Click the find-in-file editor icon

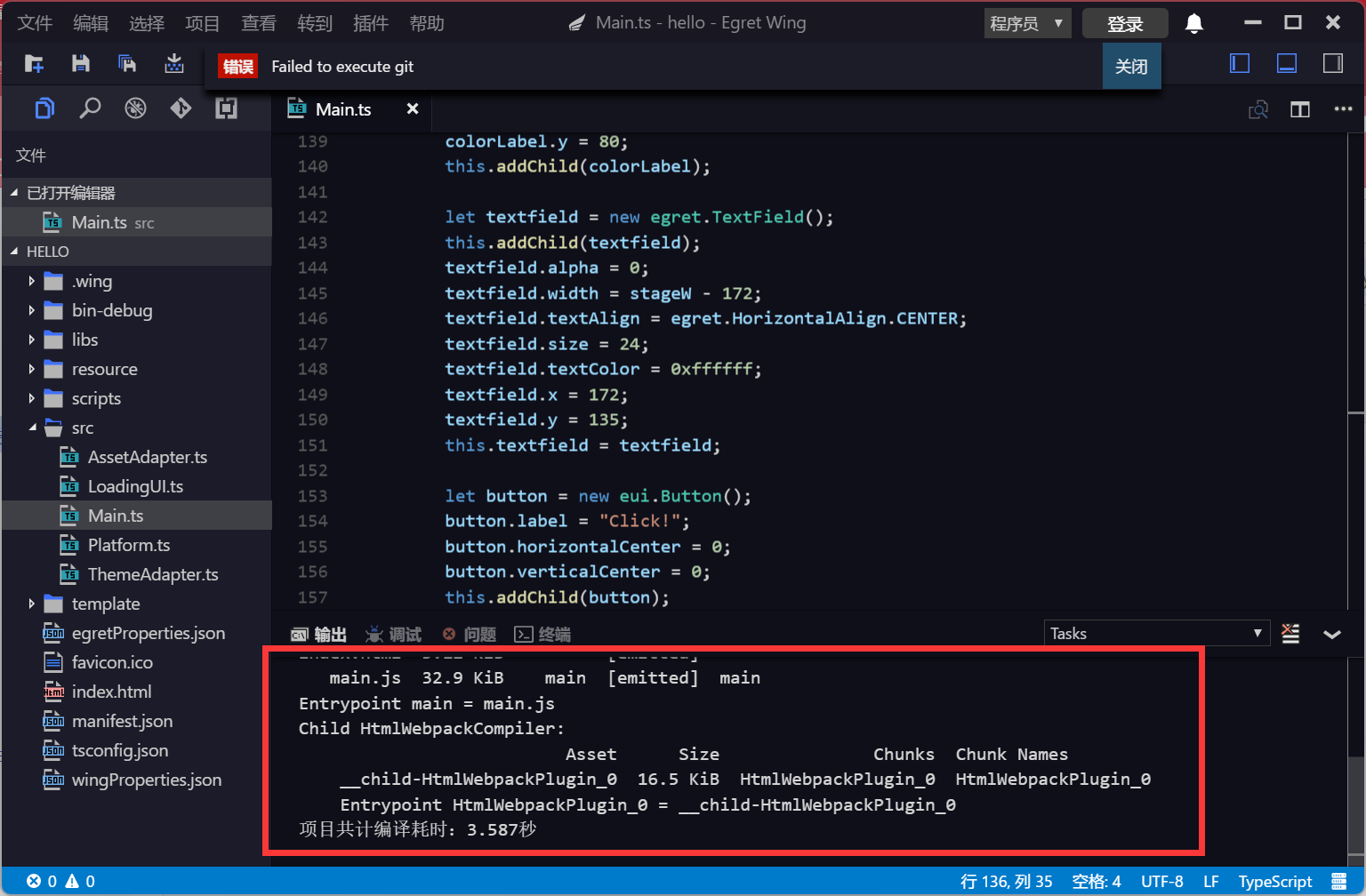[1258, 109]
